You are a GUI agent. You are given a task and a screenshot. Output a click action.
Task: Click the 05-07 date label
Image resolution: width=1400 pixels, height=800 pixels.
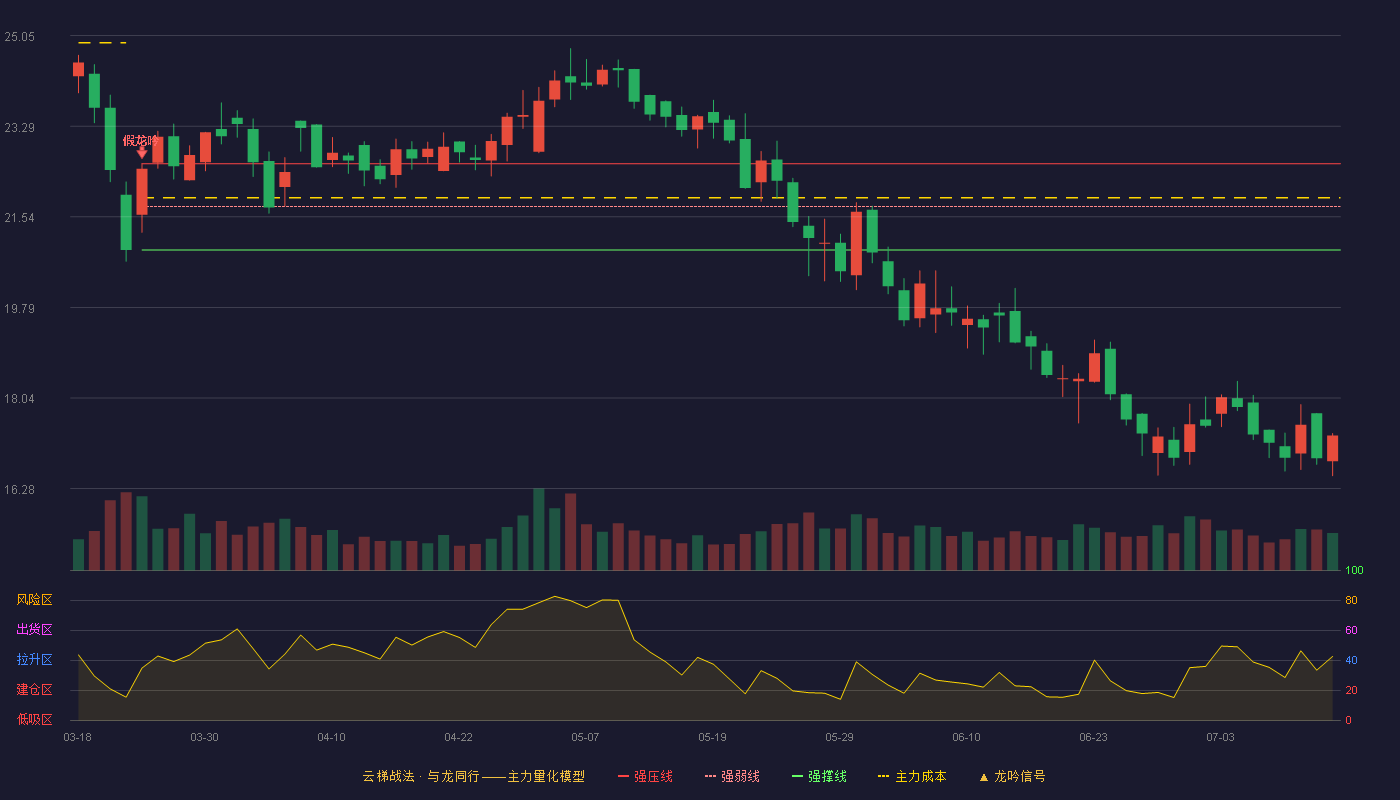[585, 737]
